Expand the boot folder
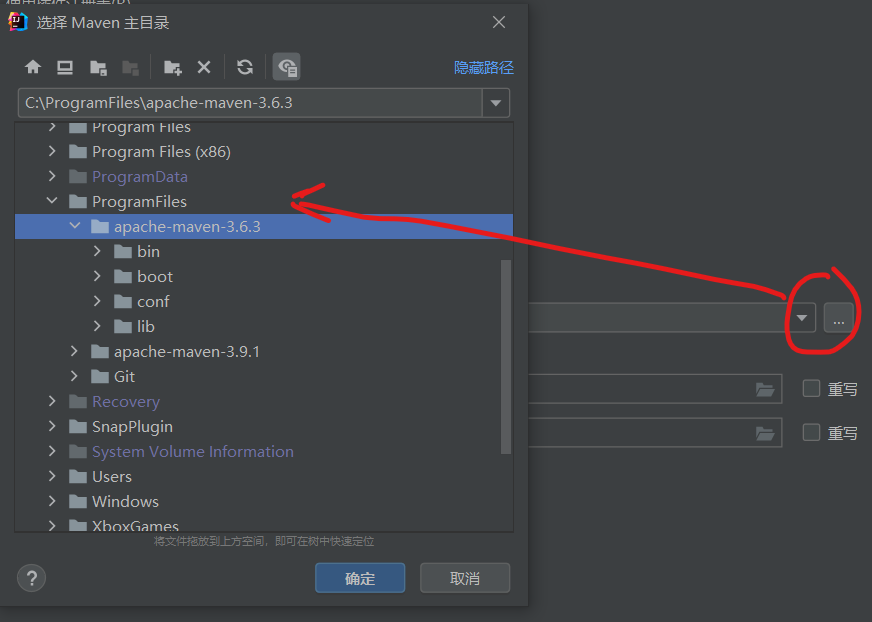The image size is (872, 622). (97, 276)
